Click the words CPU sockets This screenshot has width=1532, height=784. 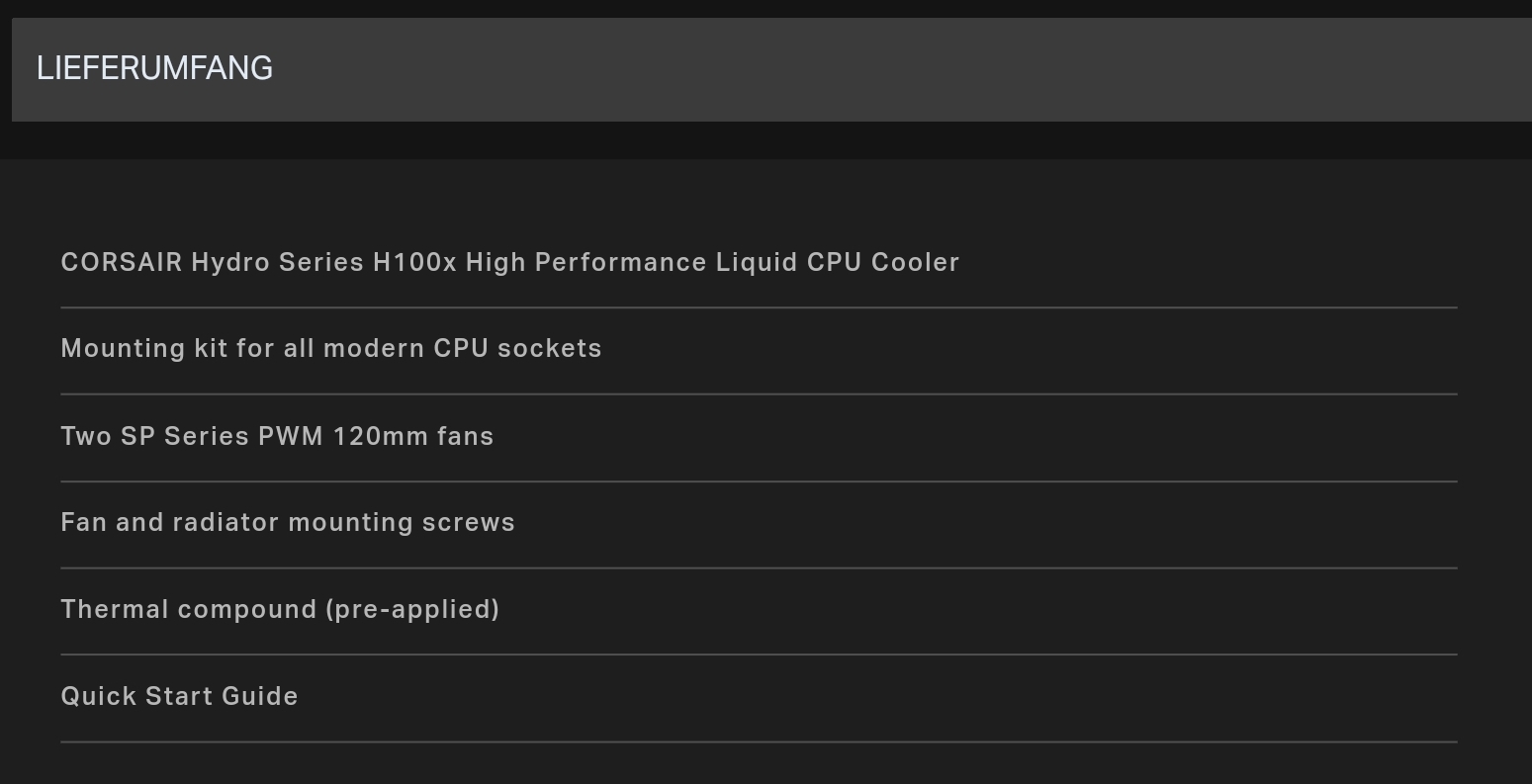point(517,348)
